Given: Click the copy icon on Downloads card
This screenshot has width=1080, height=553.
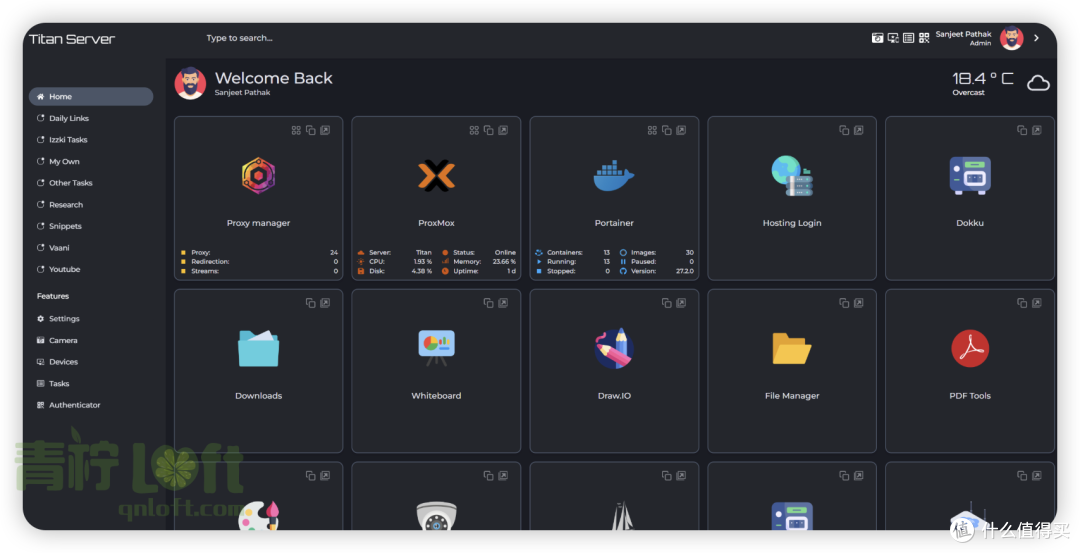Looking at the screenshot, I should coord(311,303).
